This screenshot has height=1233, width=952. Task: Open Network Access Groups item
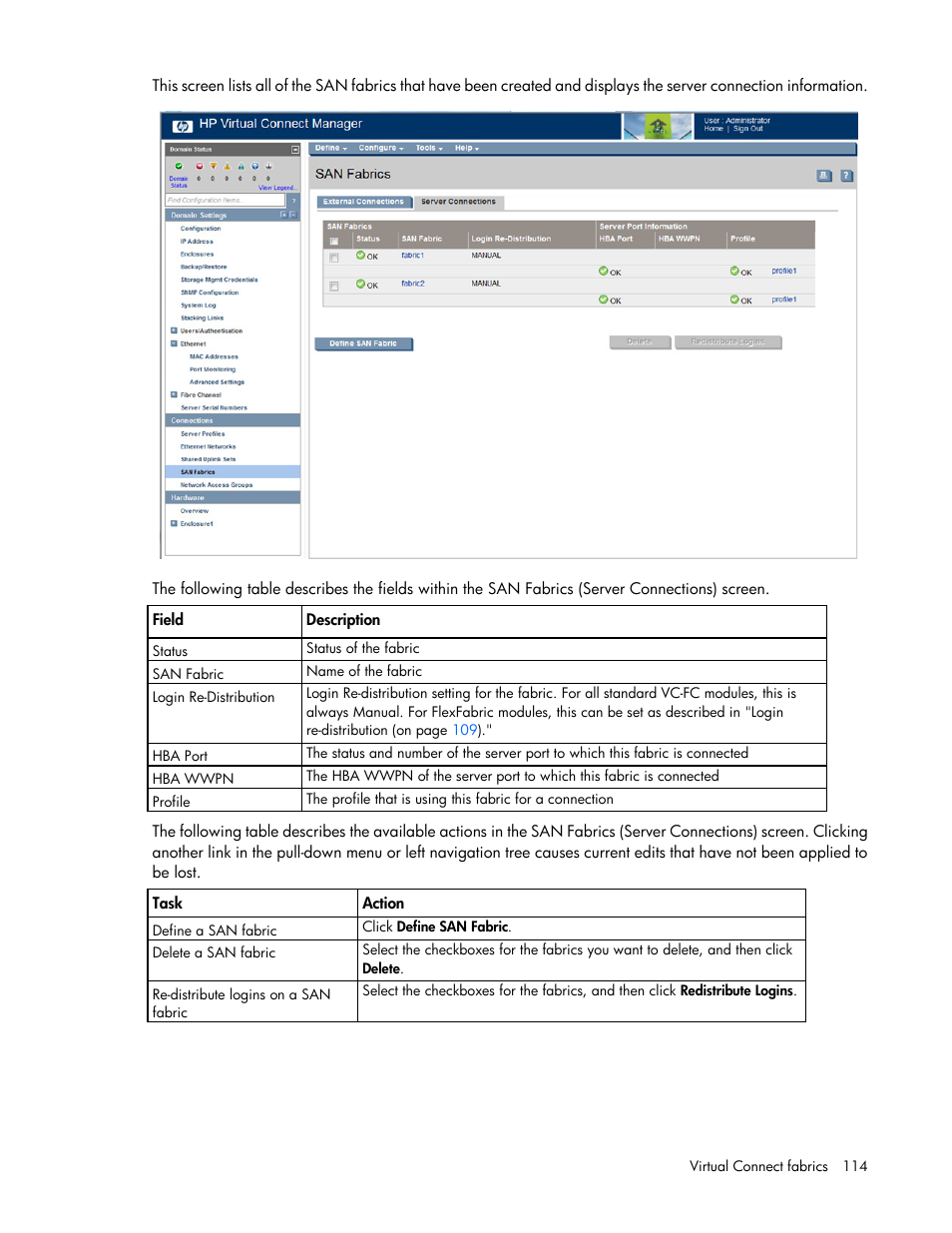217,485
